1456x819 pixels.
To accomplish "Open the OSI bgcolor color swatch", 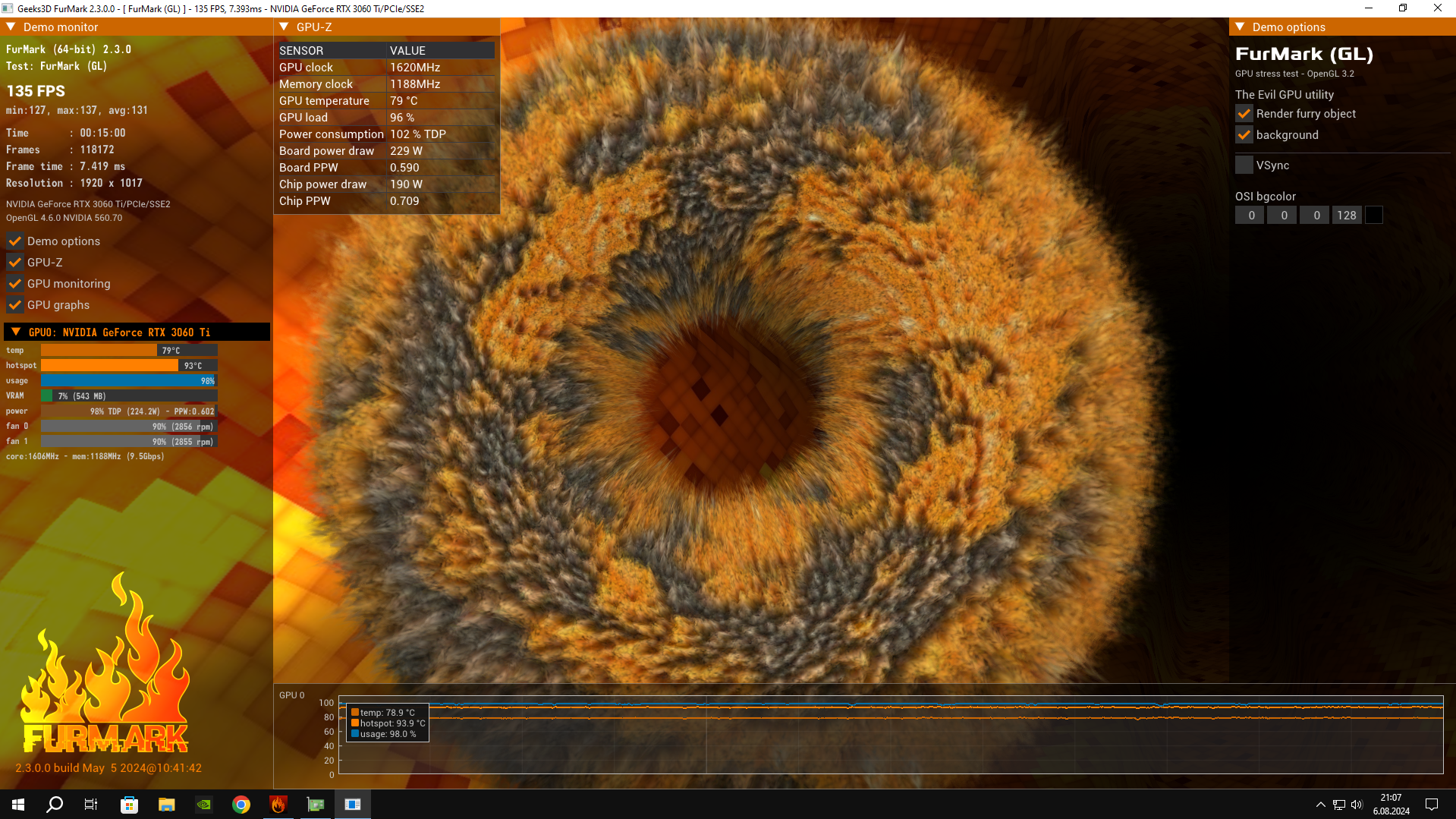I will pos(1374,216).
